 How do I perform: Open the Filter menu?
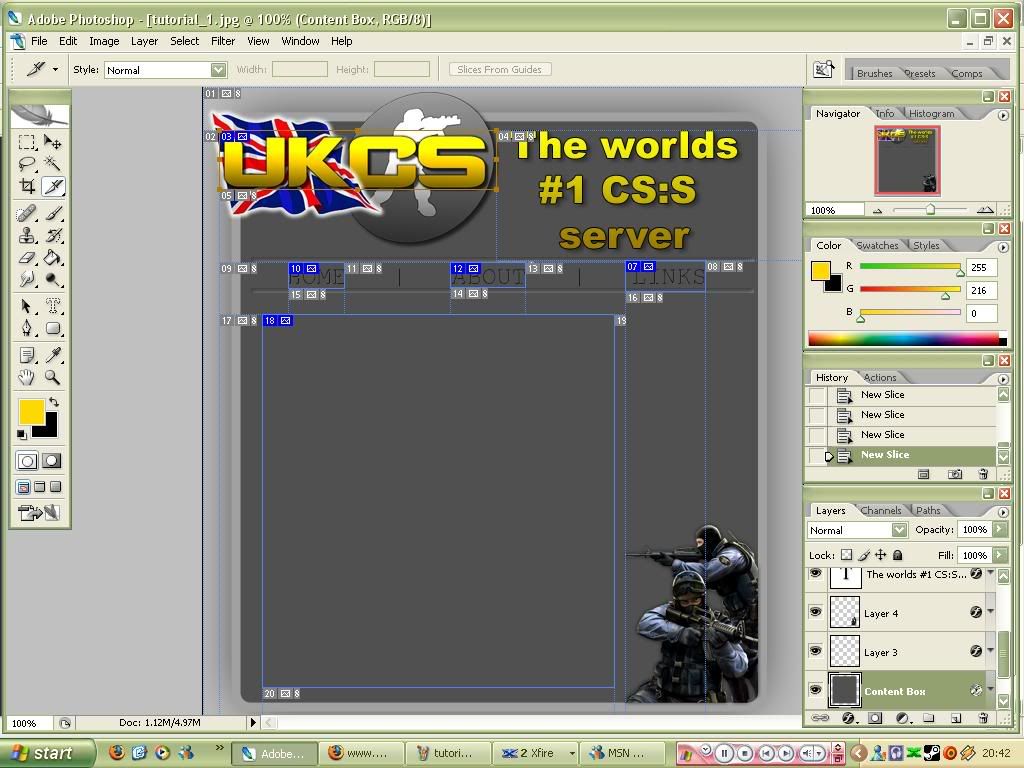point(222,41)
